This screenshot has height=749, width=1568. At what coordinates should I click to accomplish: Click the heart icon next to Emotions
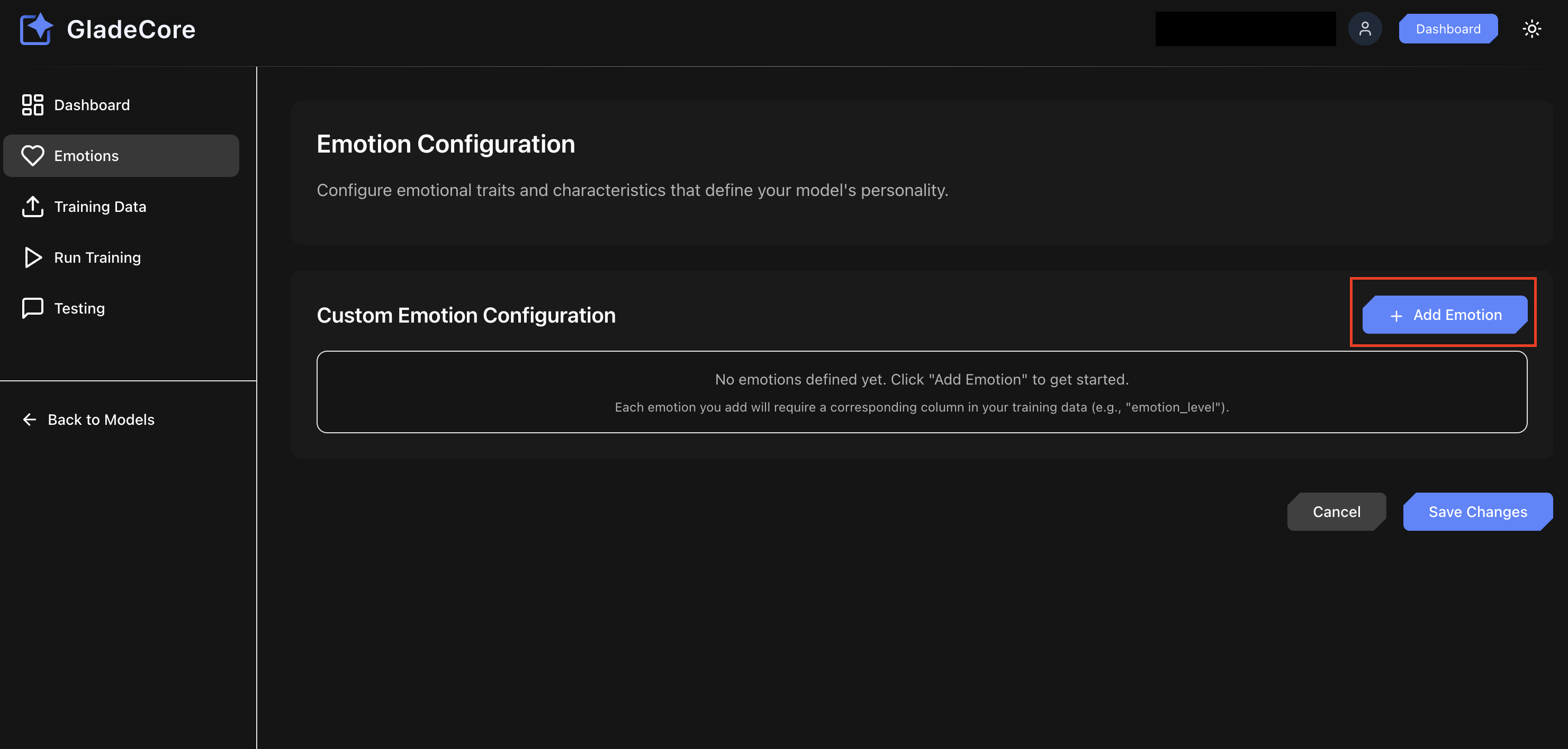click(33, 155)
